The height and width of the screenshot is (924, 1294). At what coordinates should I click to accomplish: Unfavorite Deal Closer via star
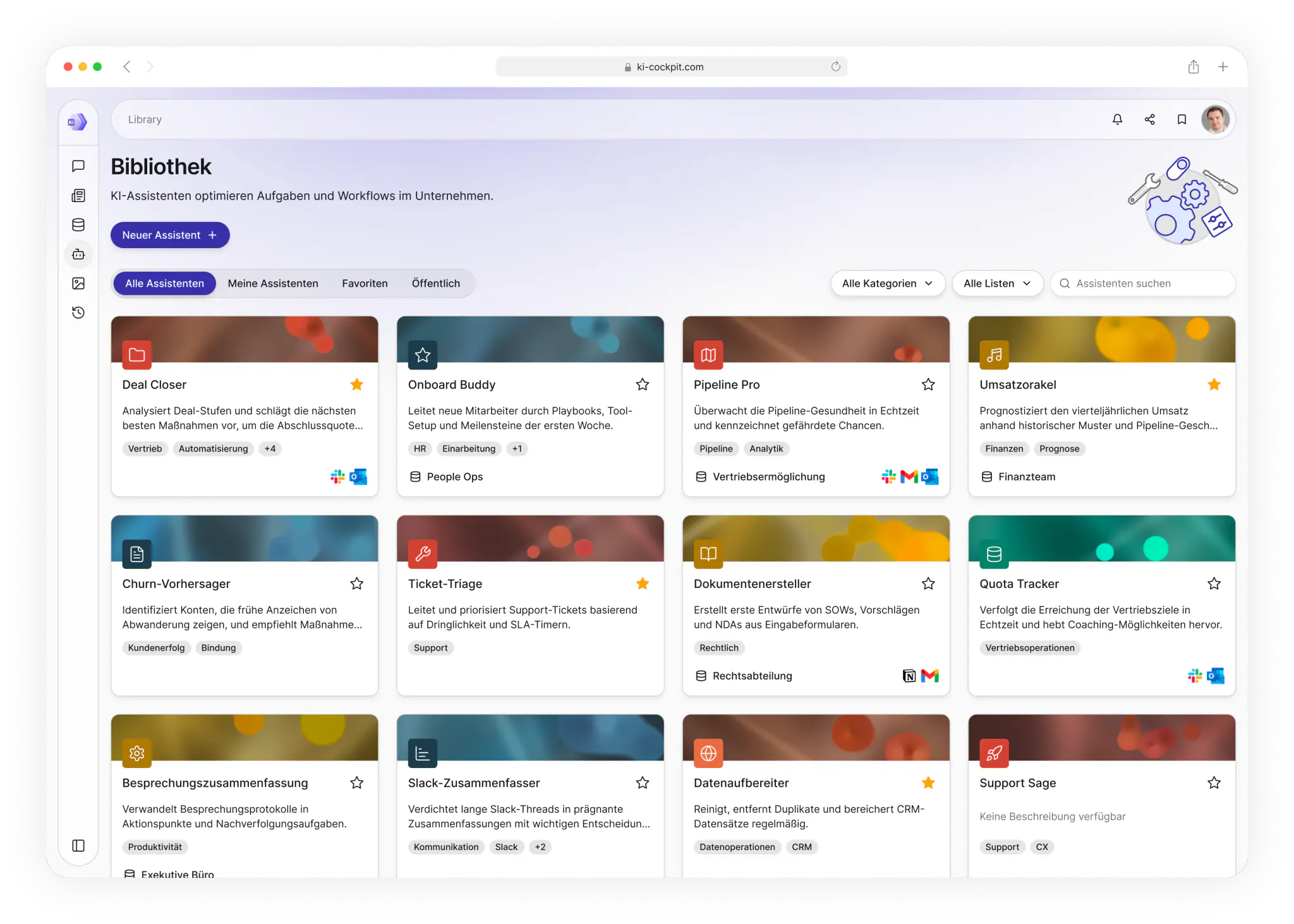[x=356, y=385]
